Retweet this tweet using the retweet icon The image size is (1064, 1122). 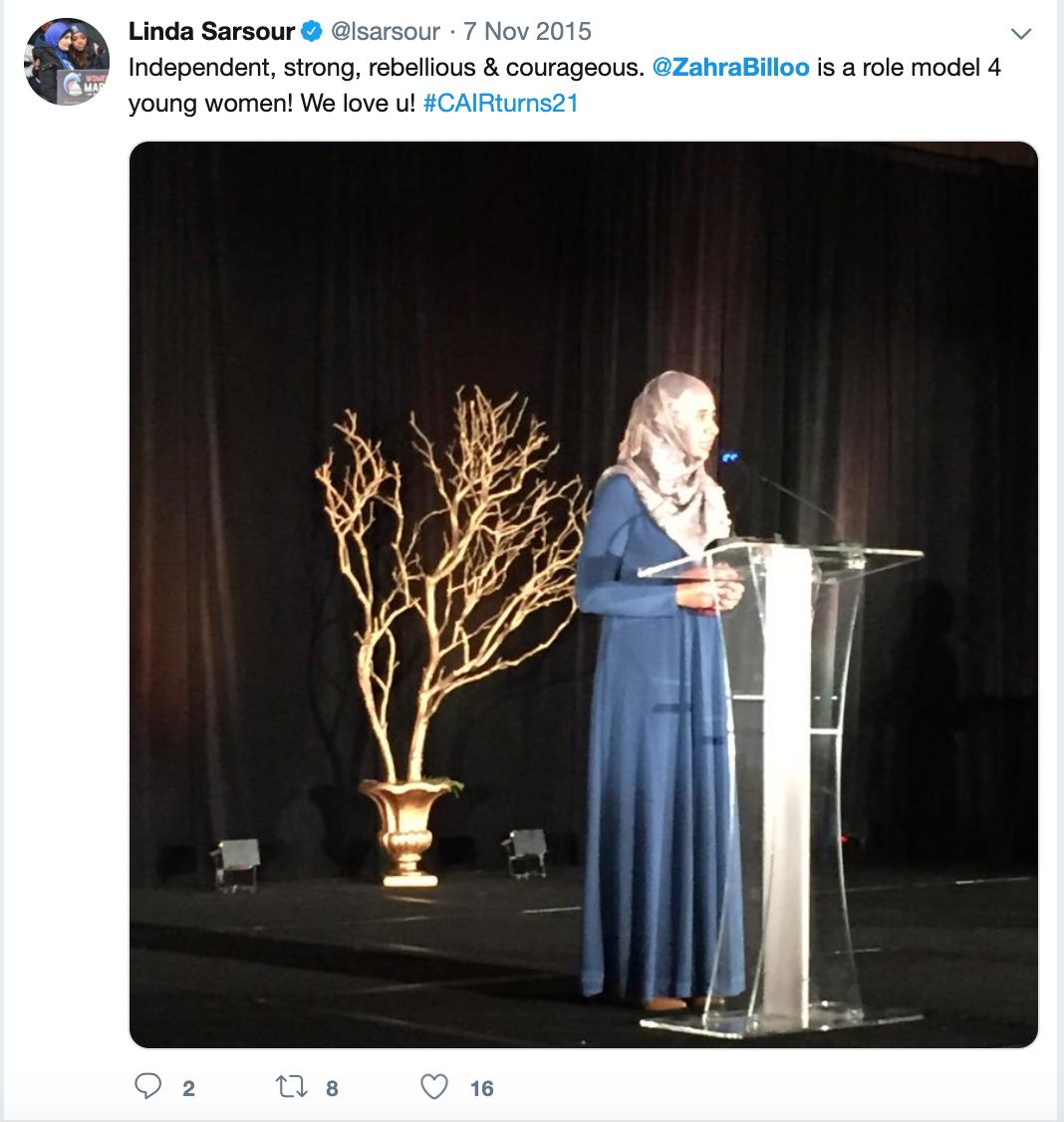[292, 1086]
